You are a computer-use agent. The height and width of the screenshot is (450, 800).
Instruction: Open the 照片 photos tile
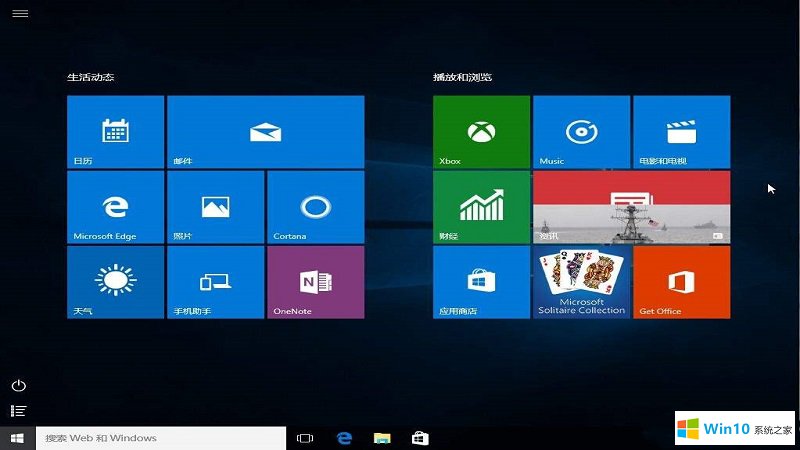pos(215,207)
